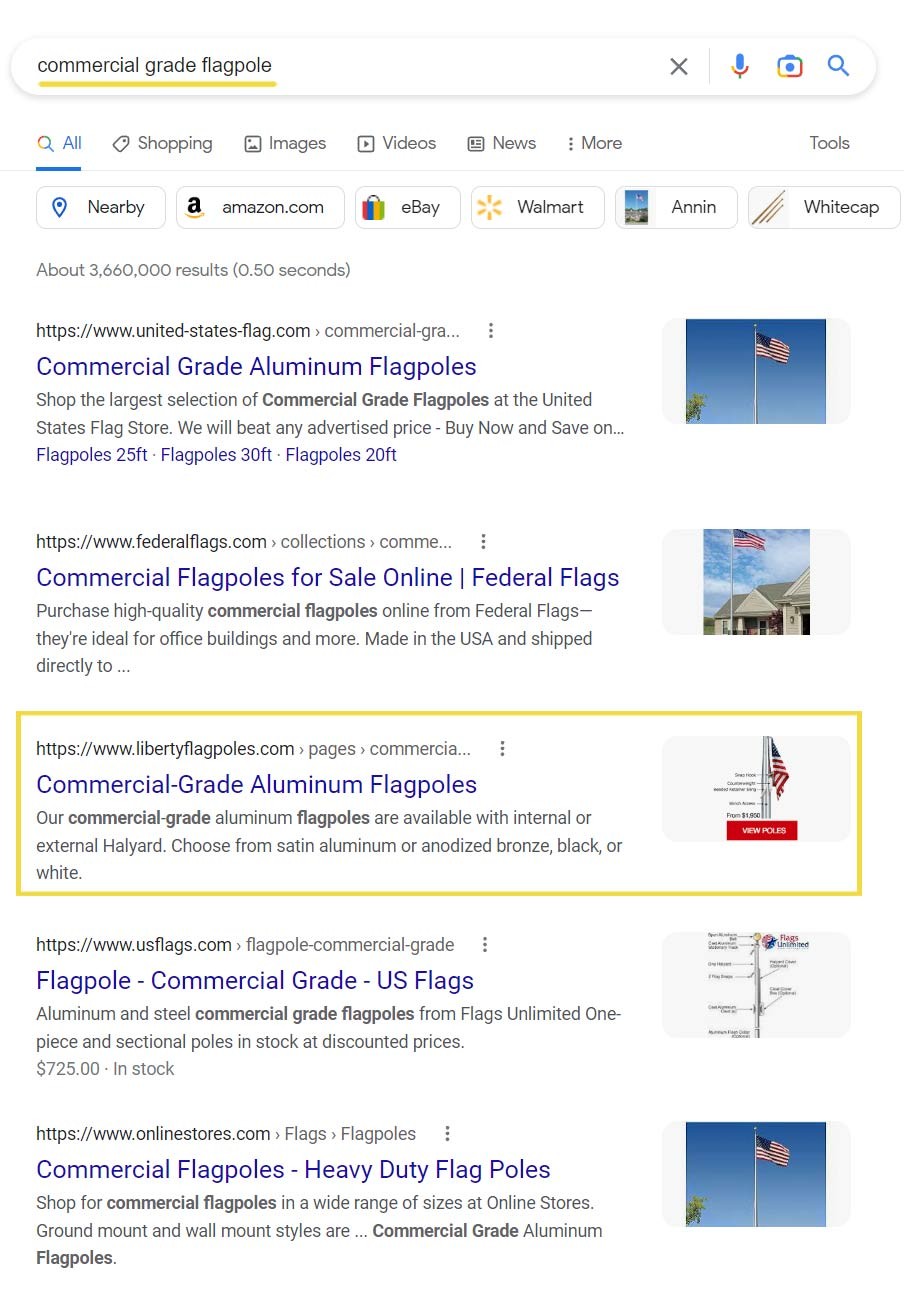This screenshot has height=1309, width=904.
Task: Open Commercial Flagpoles - Heavy Duty Flag Poles link
Action: (293, 1169)
